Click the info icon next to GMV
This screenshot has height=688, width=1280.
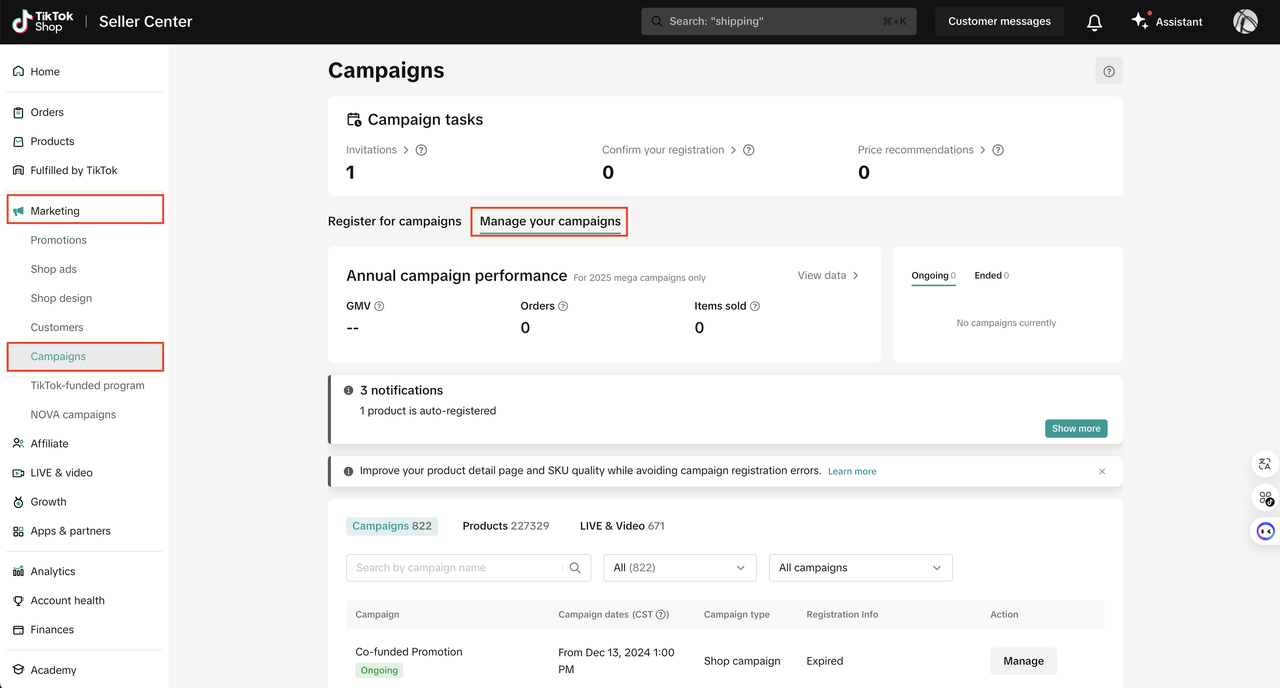click(379, 306)
